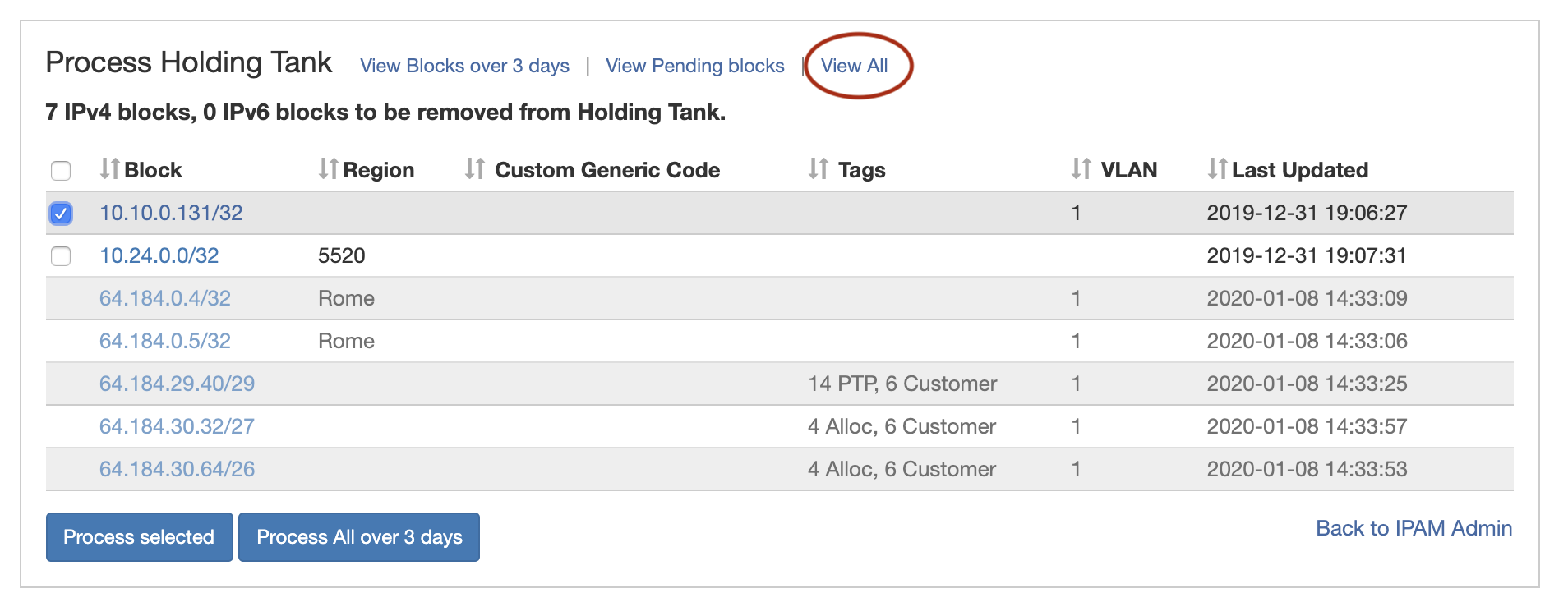Go Back to IPAM Admin

[1414, 528]
